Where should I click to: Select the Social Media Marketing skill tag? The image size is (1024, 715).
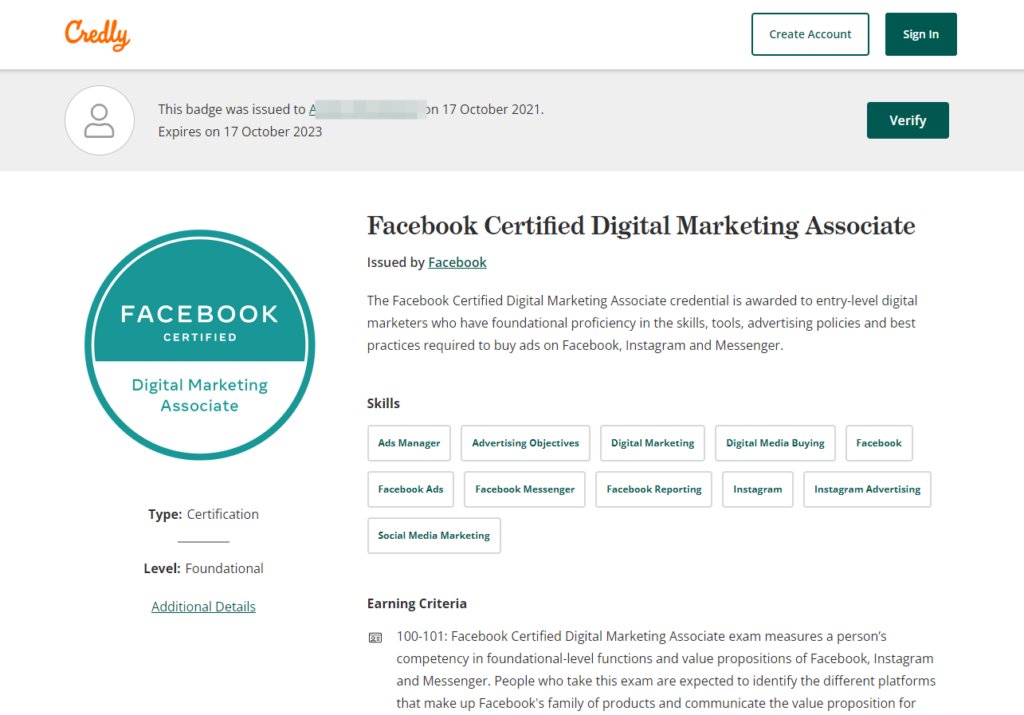click(x=434, y=535)
